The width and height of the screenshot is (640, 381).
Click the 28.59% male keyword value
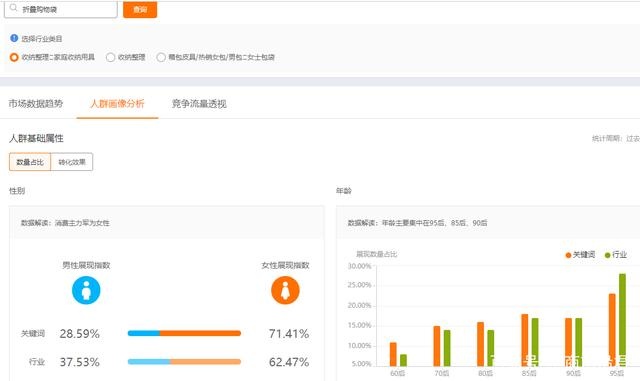pyautogui.click(x=80, y=334)
